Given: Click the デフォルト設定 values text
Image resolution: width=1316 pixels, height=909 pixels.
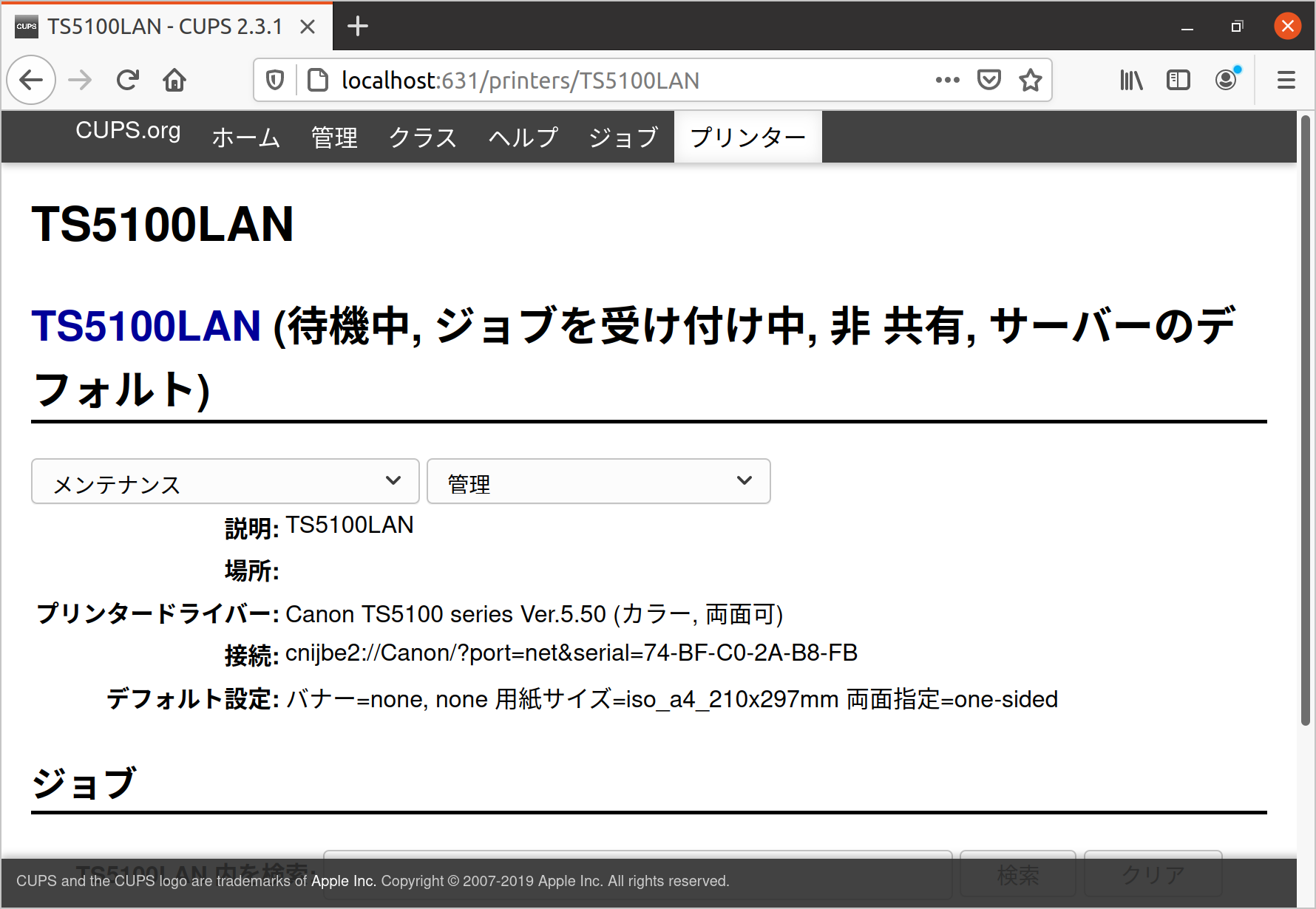Looking at the screenshot, I should point(672,699).
